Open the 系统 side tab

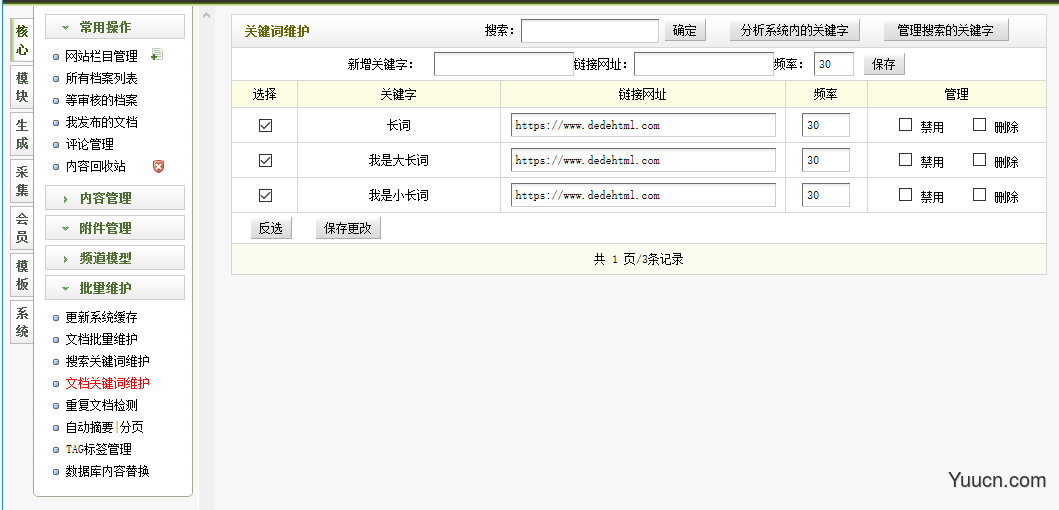point(22,322)
